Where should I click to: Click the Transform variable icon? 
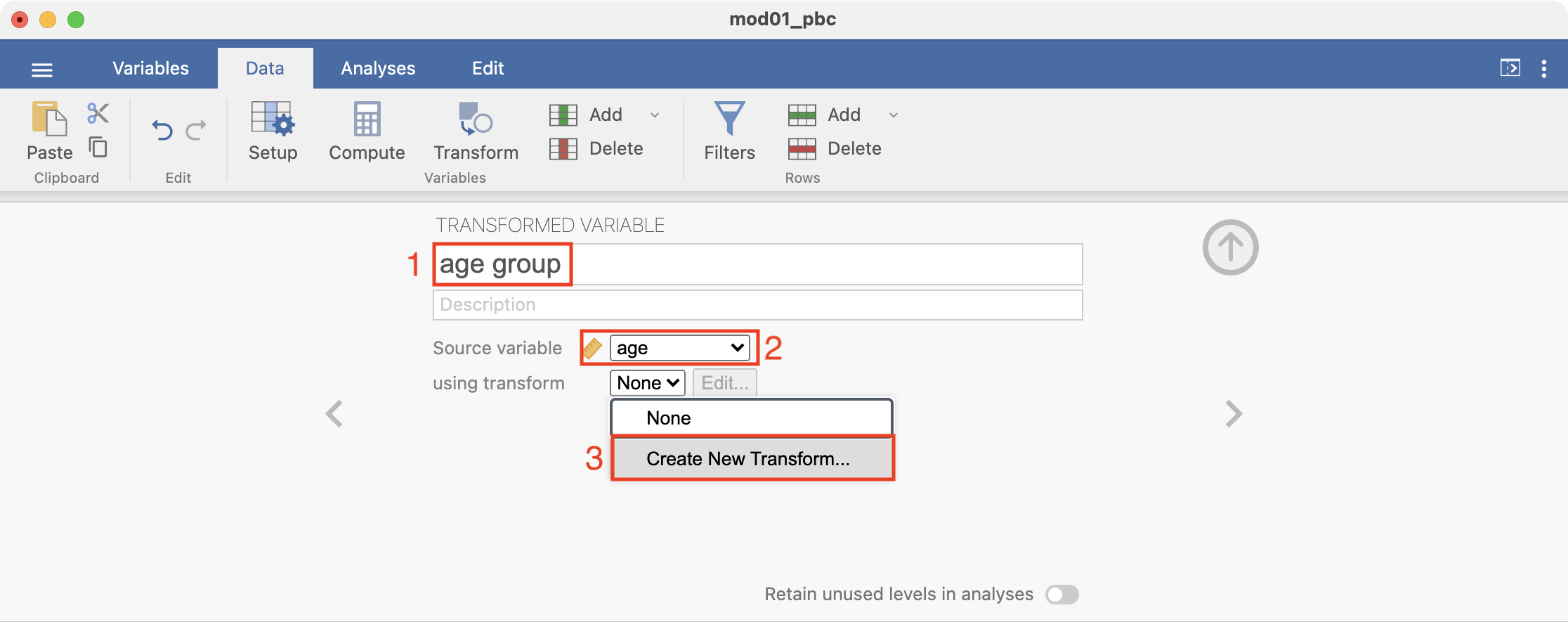click(x=476, y=119)
